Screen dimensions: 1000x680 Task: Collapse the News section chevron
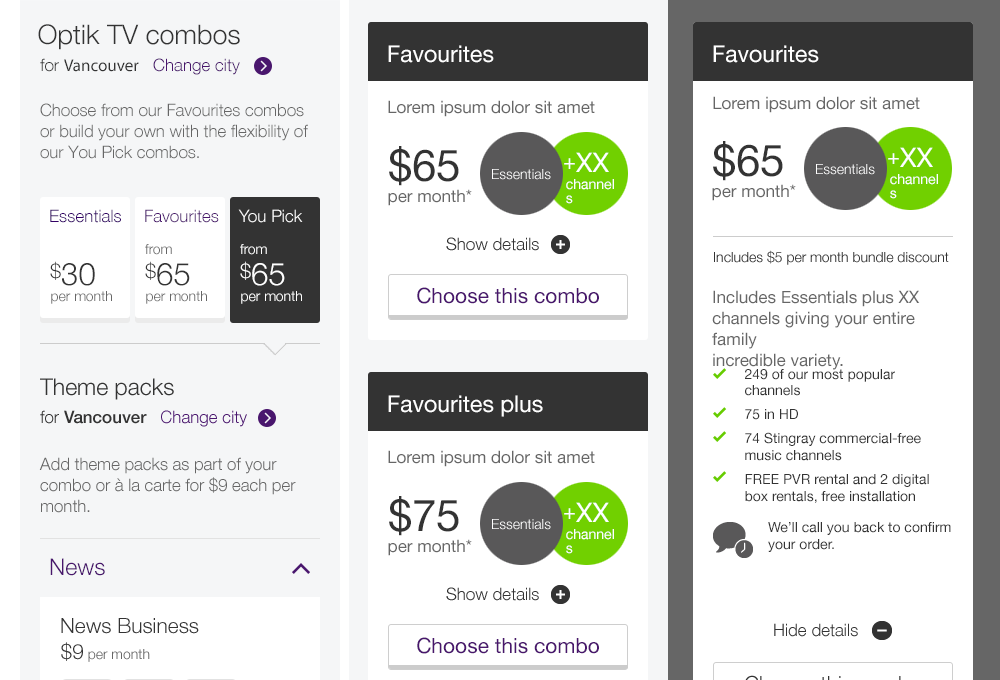301,568
